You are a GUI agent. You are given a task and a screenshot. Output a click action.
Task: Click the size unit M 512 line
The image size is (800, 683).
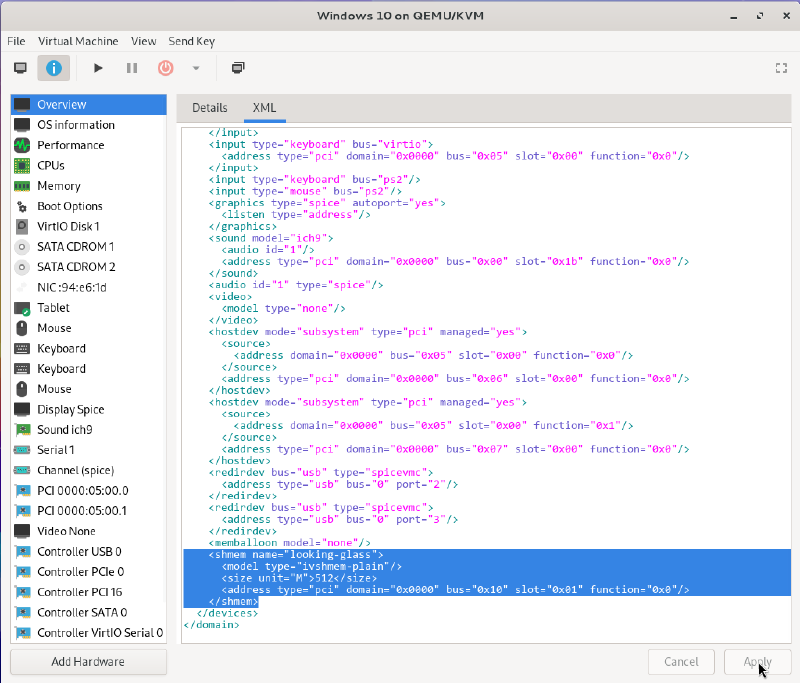coord(299,578)
